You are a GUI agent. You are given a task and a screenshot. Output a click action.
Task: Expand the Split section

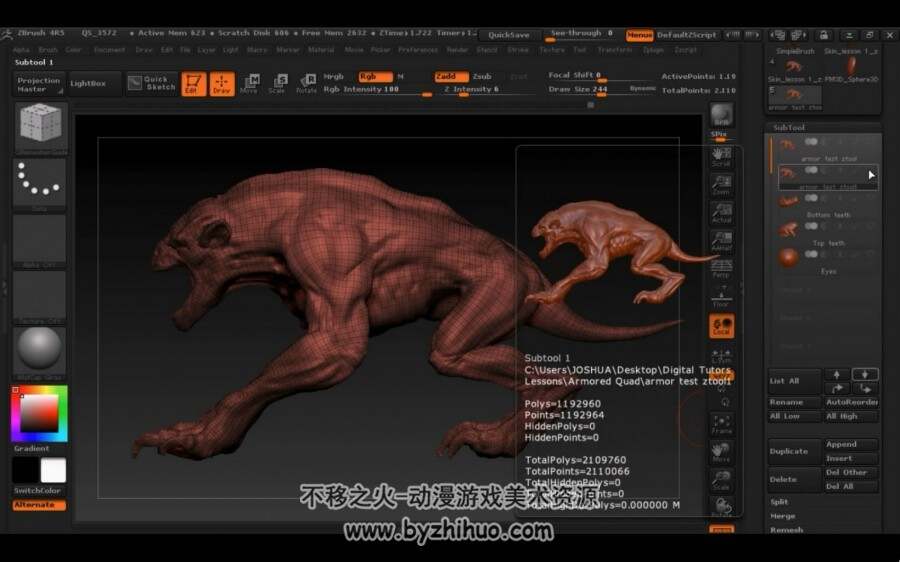(779, 502)
